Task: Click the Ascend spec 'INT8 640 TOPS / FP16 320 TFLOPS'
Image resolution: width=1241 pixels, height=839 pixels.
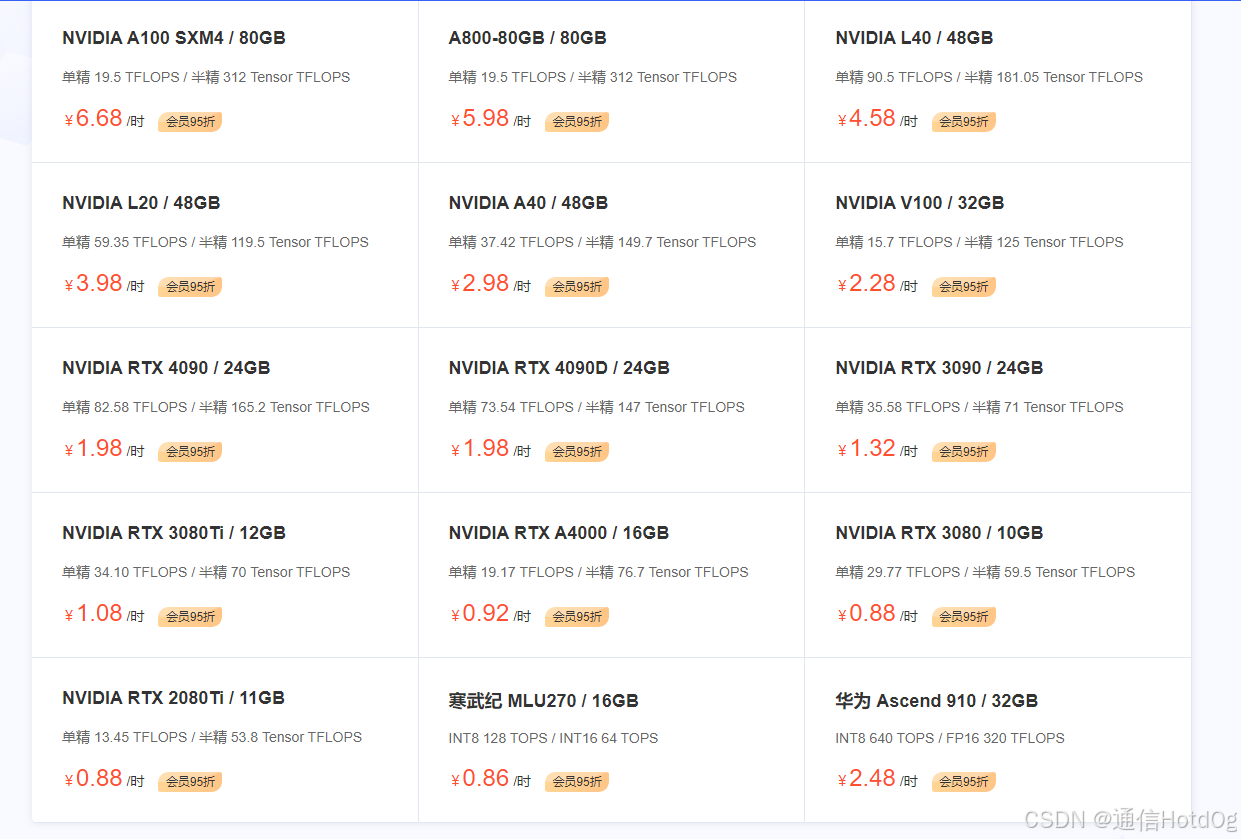Action: [x=950, y=738]
